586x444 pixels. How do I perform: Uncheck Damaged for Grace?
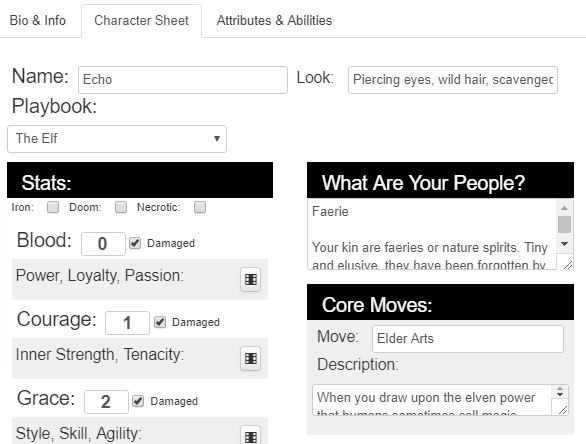[x=138, y=401]
